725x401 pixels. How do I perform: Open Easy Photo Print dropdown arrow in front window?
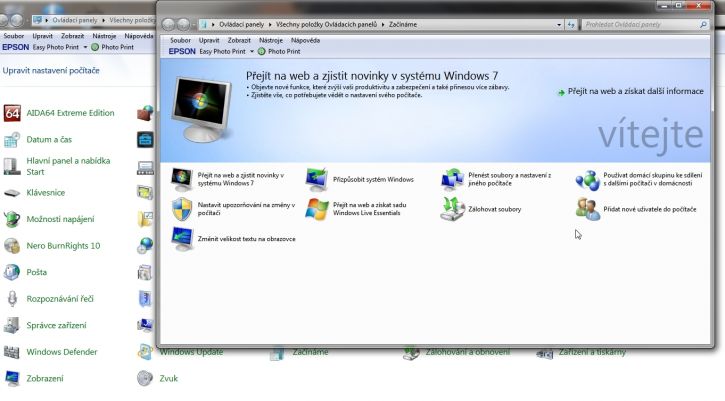[252, 51]
